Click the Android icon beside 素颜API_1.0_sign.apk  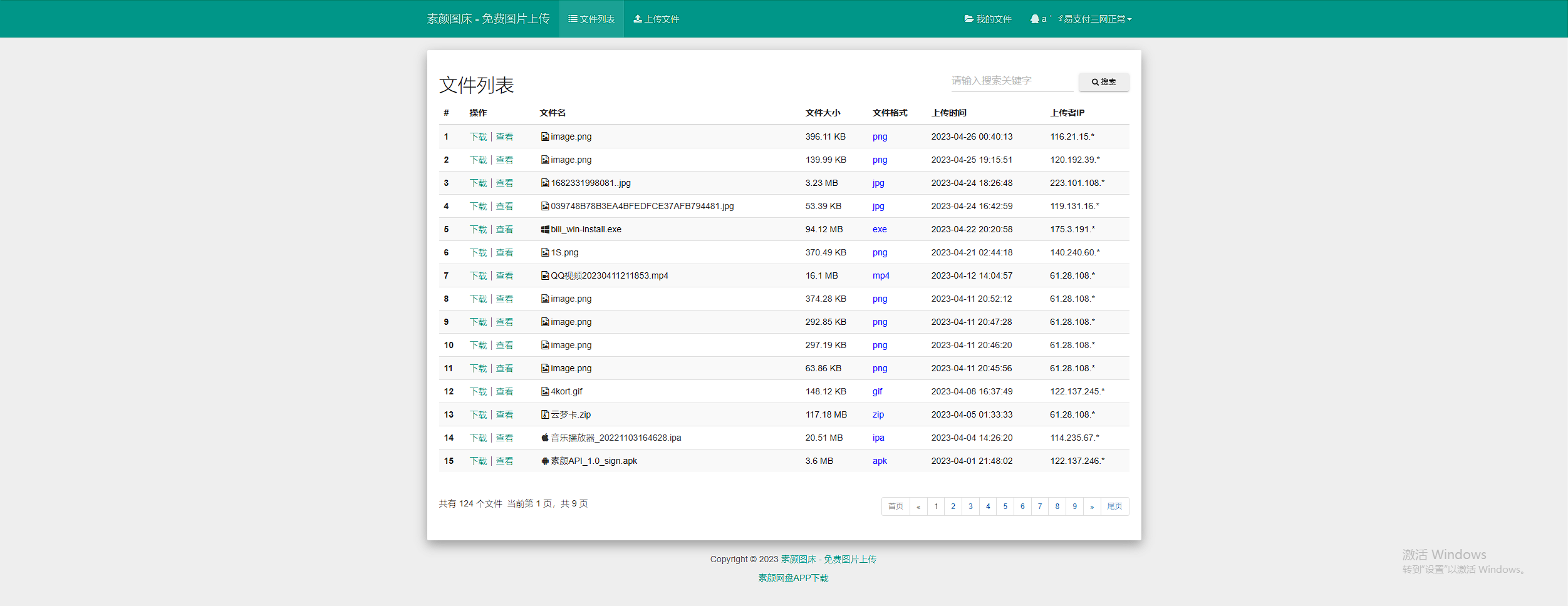point(544,461)
